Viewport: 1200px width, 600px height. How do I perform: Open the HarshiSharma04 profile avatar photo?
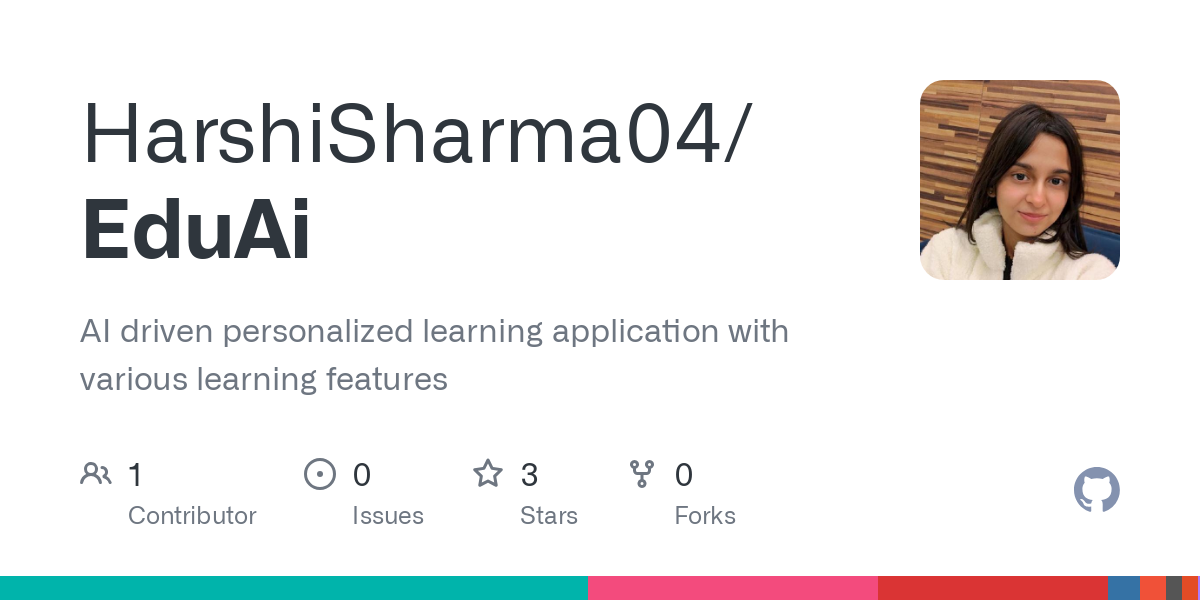coord(1019,180)
